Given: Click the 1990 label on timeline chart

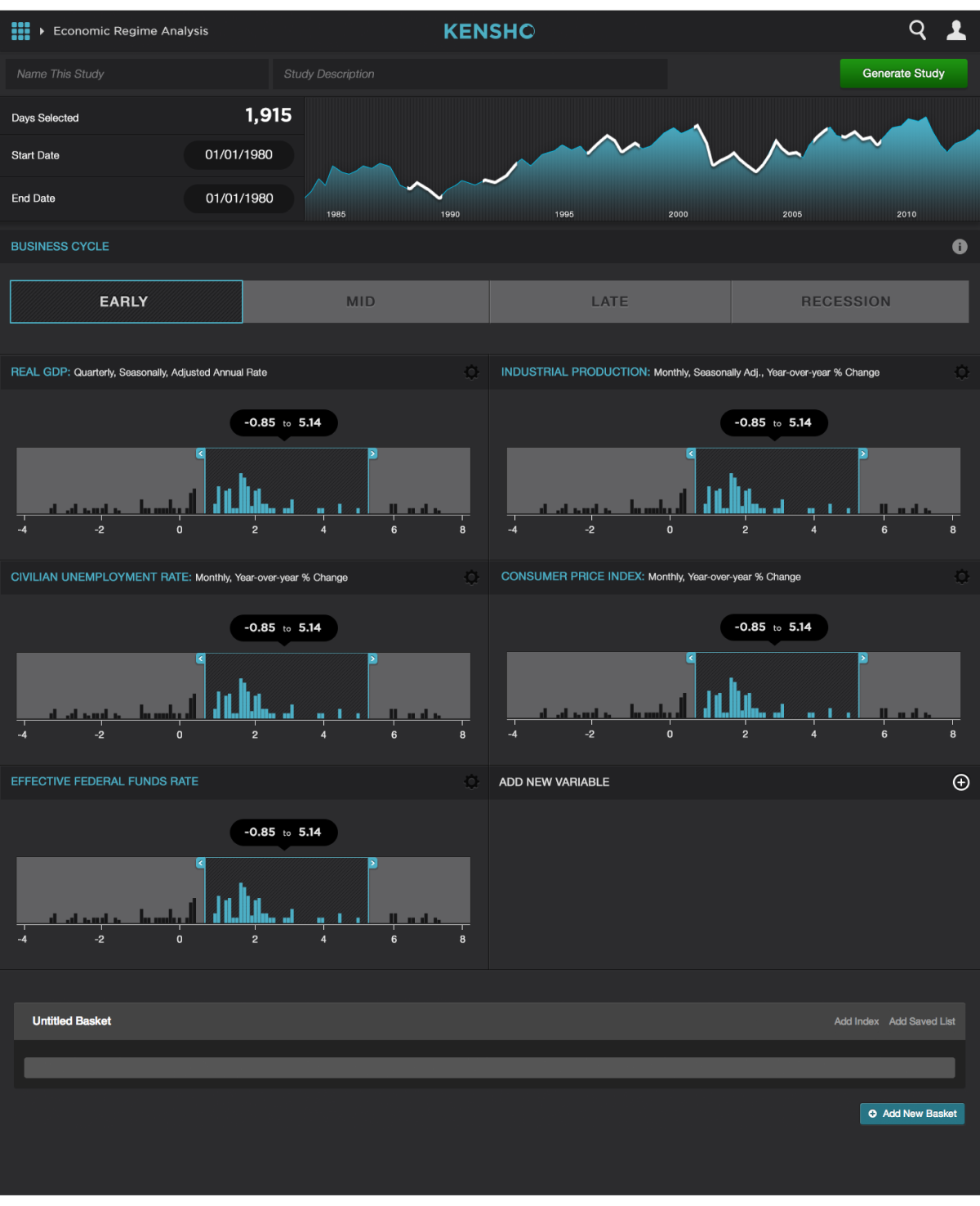Looking at the screenshot, I should pyautogui.click(x=450, y=214).
